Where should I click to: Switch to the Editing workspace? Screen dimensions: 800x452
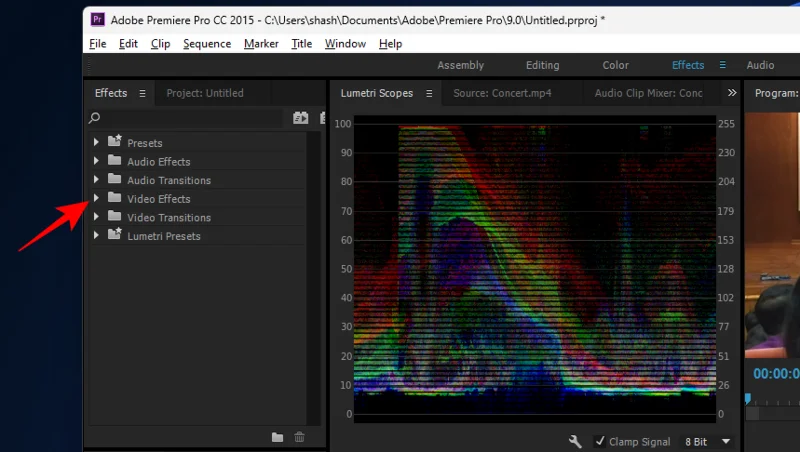(x=543, y=65)
